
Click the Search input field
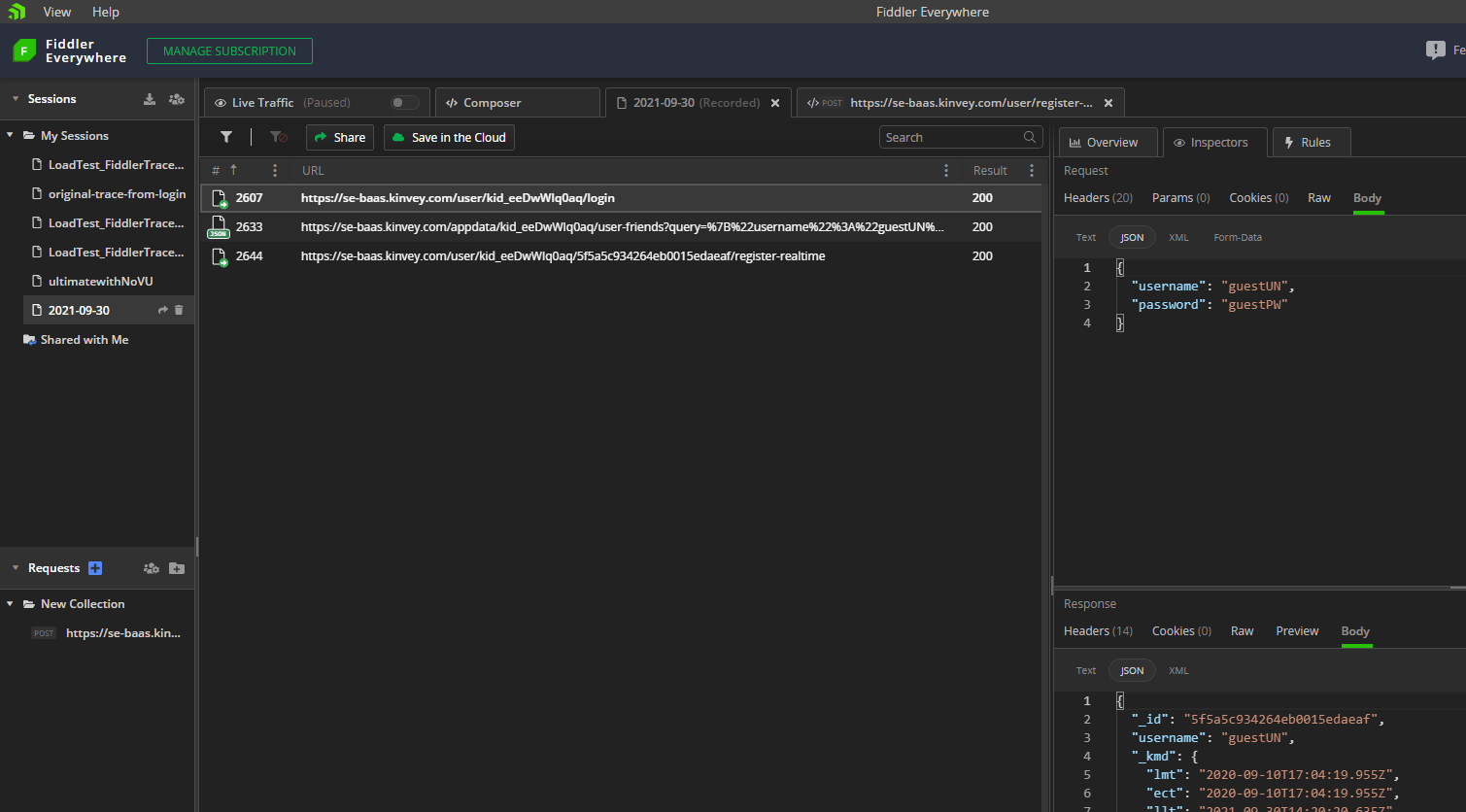click(x=961, y=138)
